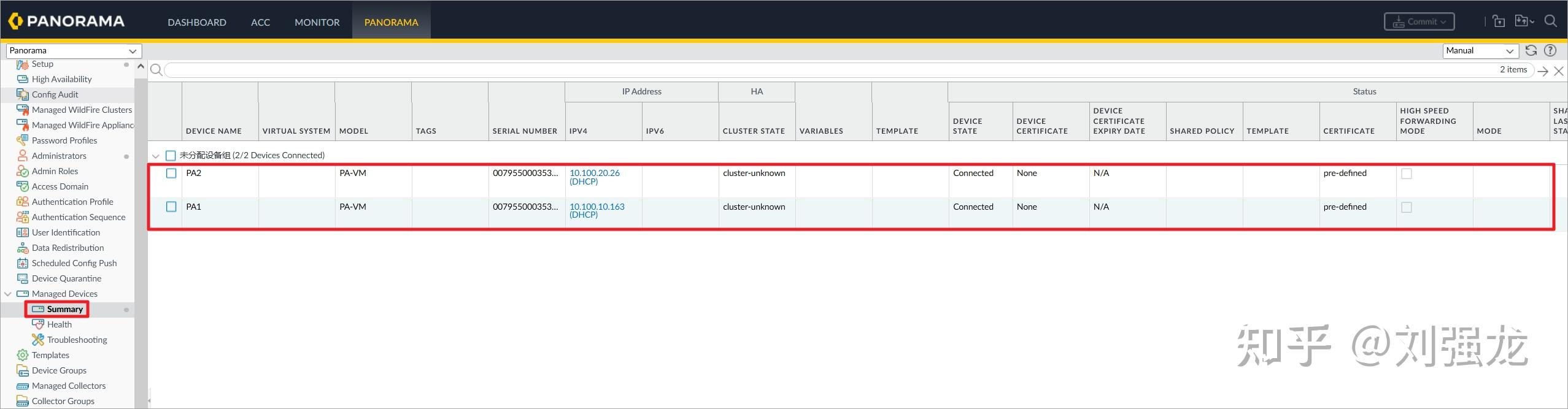Click the User Identification icon
Viewport: 1568px width, 409px height.
point(23,232)
